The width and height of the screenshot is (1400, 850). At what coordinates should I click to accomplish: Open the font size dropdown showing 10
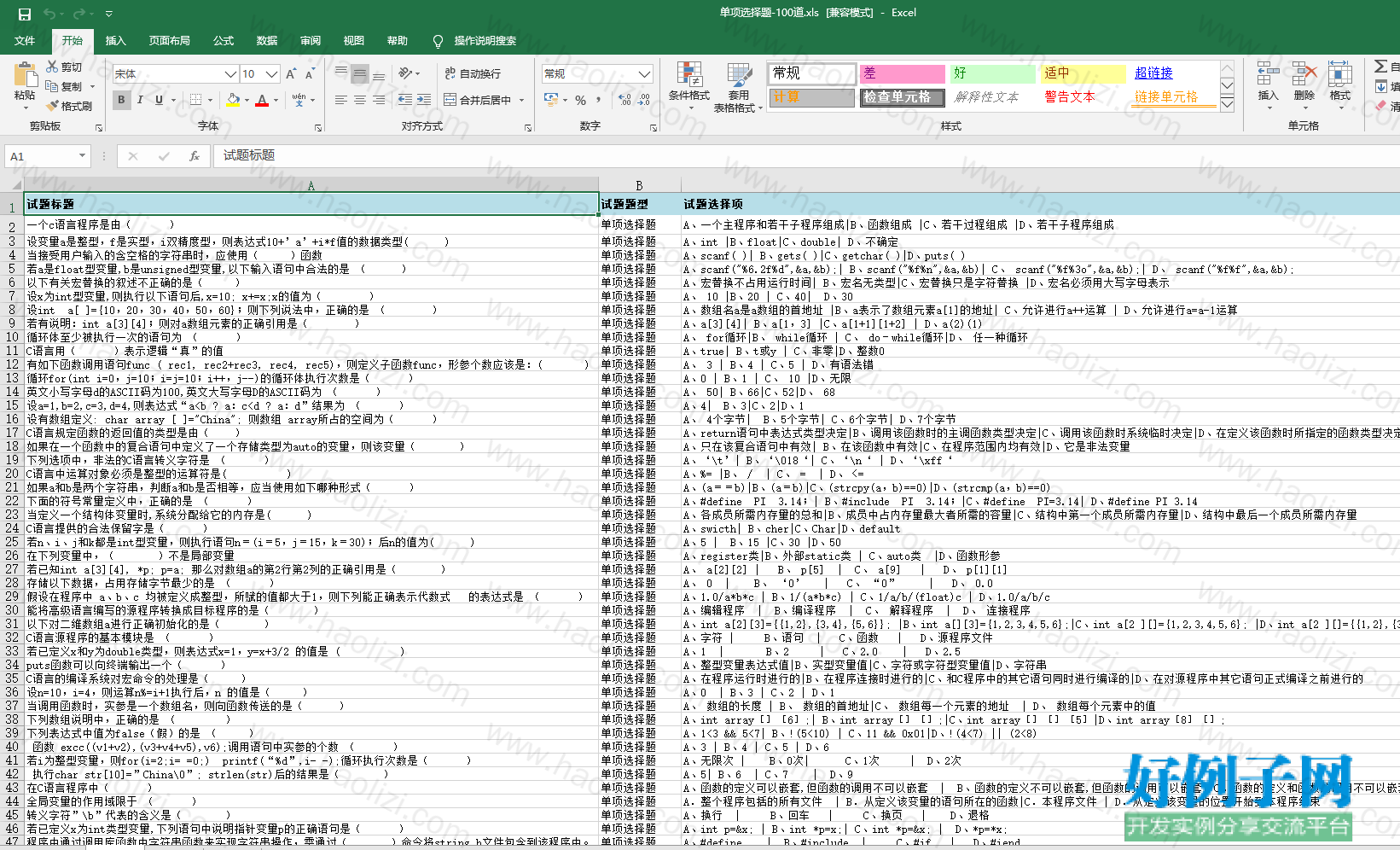271,74
